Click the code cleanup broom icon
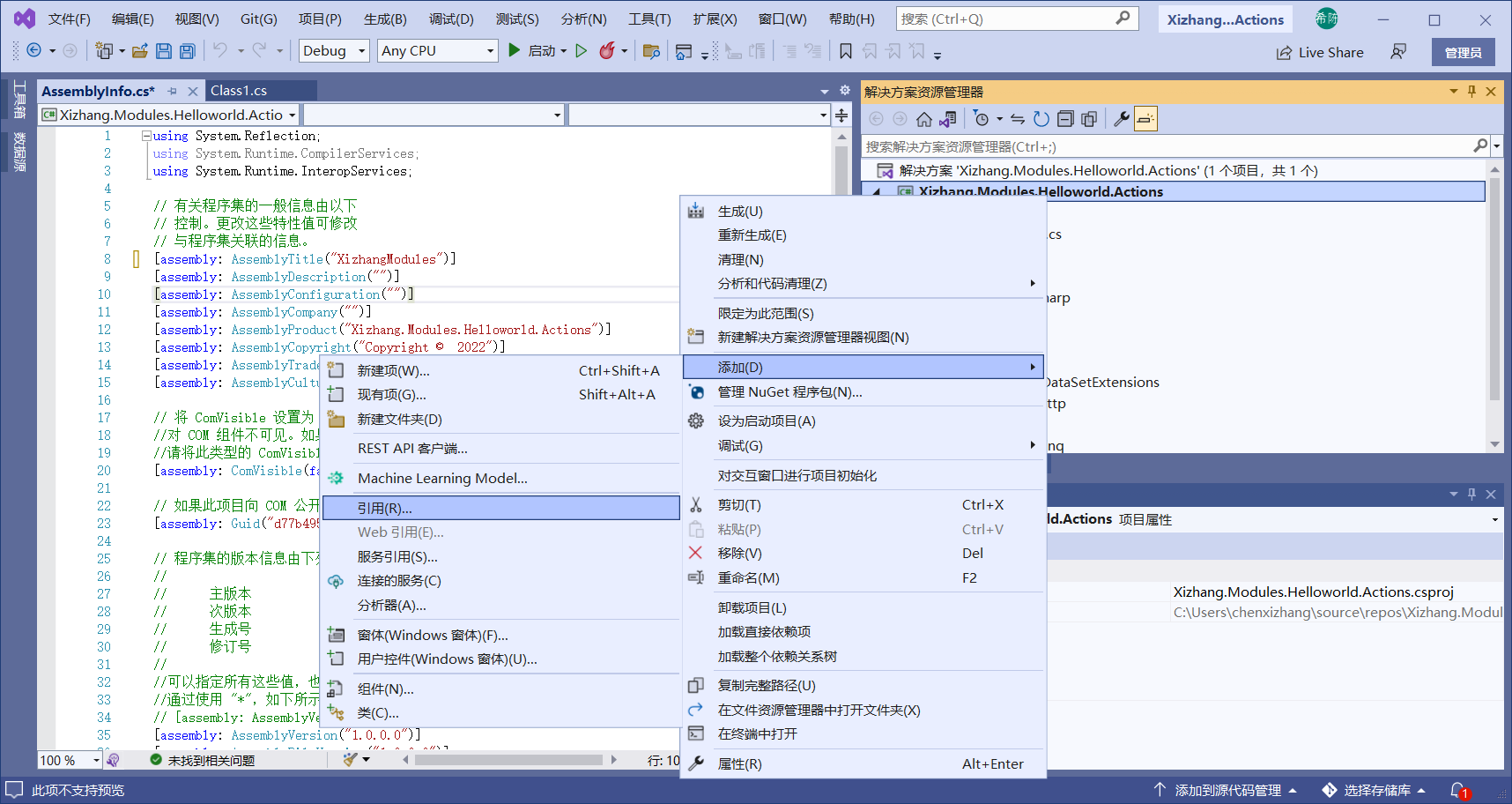1512x804 pixels. click(x=351, y=759)
